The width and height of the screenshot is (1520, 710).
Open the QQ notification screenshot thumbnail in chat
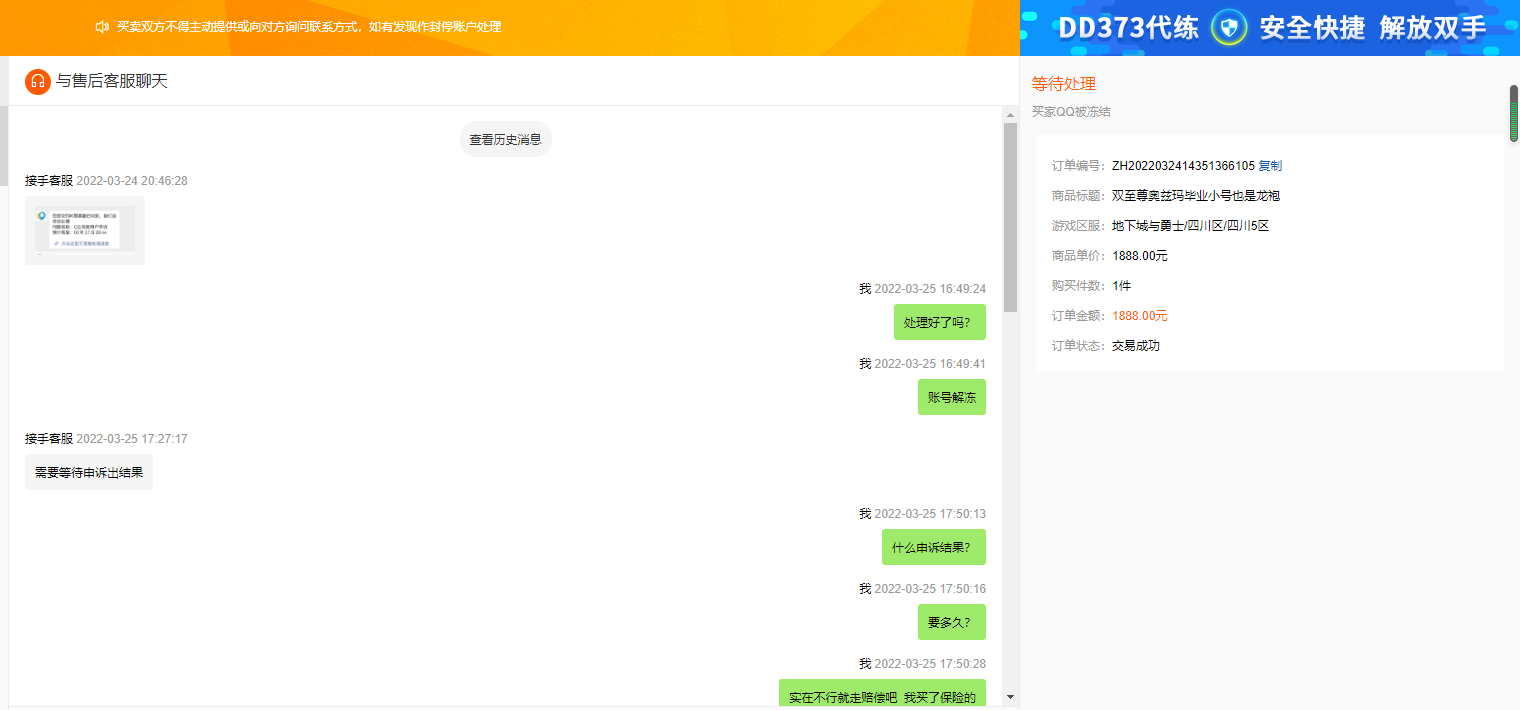[84, 230]
